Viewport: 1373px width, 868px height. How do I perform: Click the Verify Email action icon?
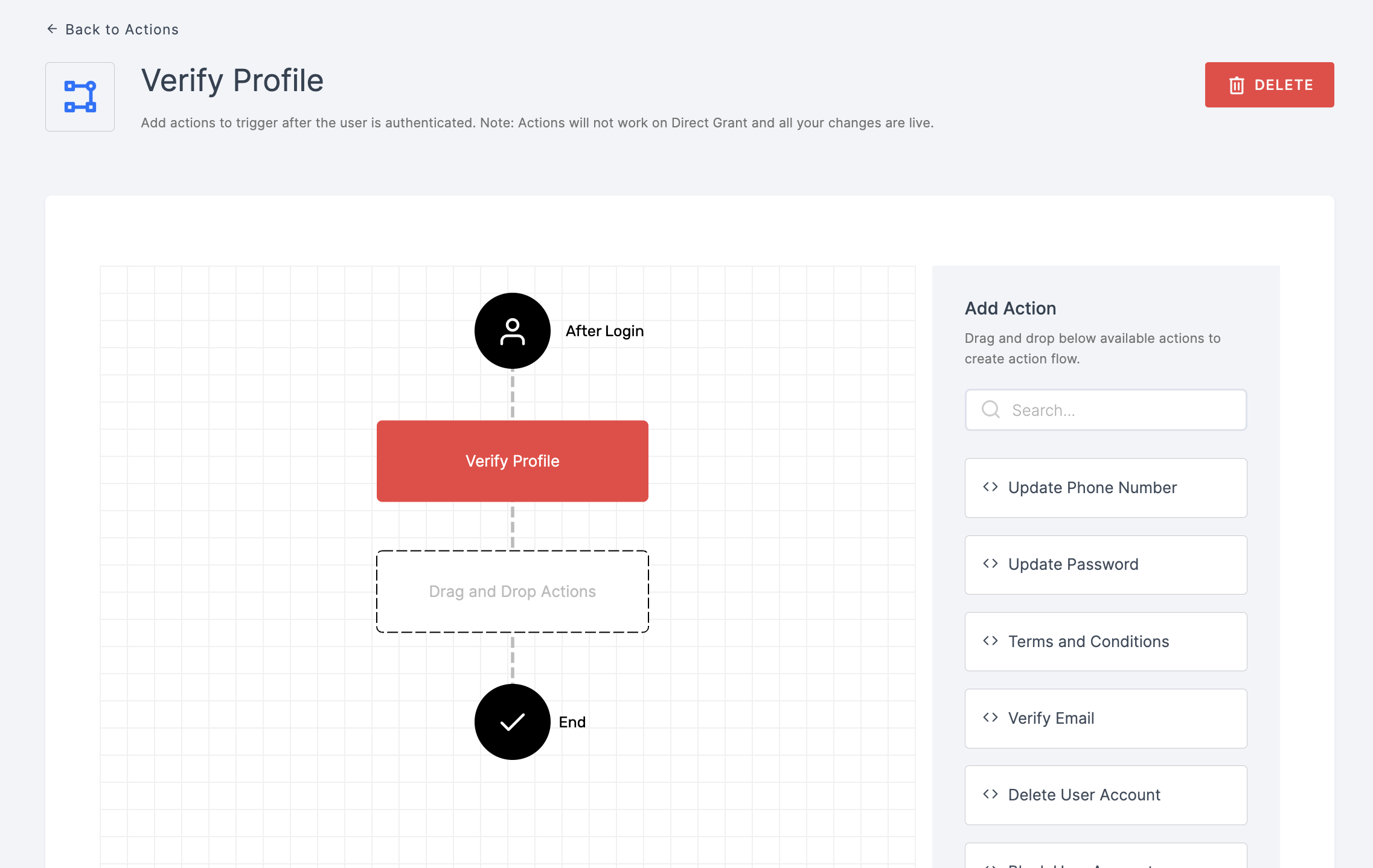(990, 717)
